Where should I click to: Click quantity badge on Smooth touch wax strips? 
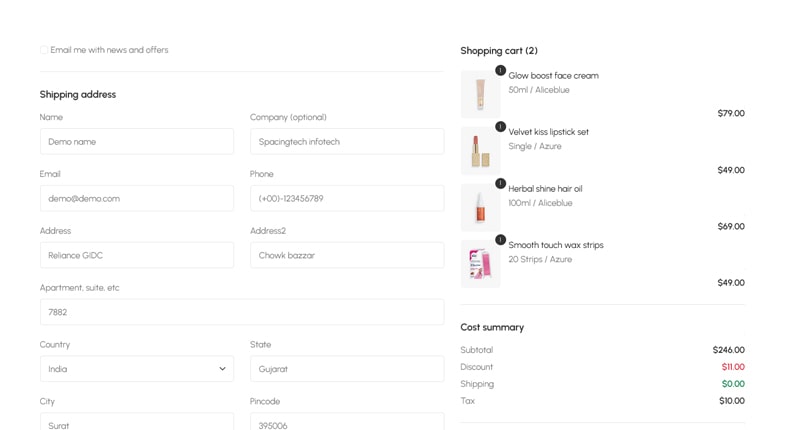pyautogui.click(x=500, y=240)
